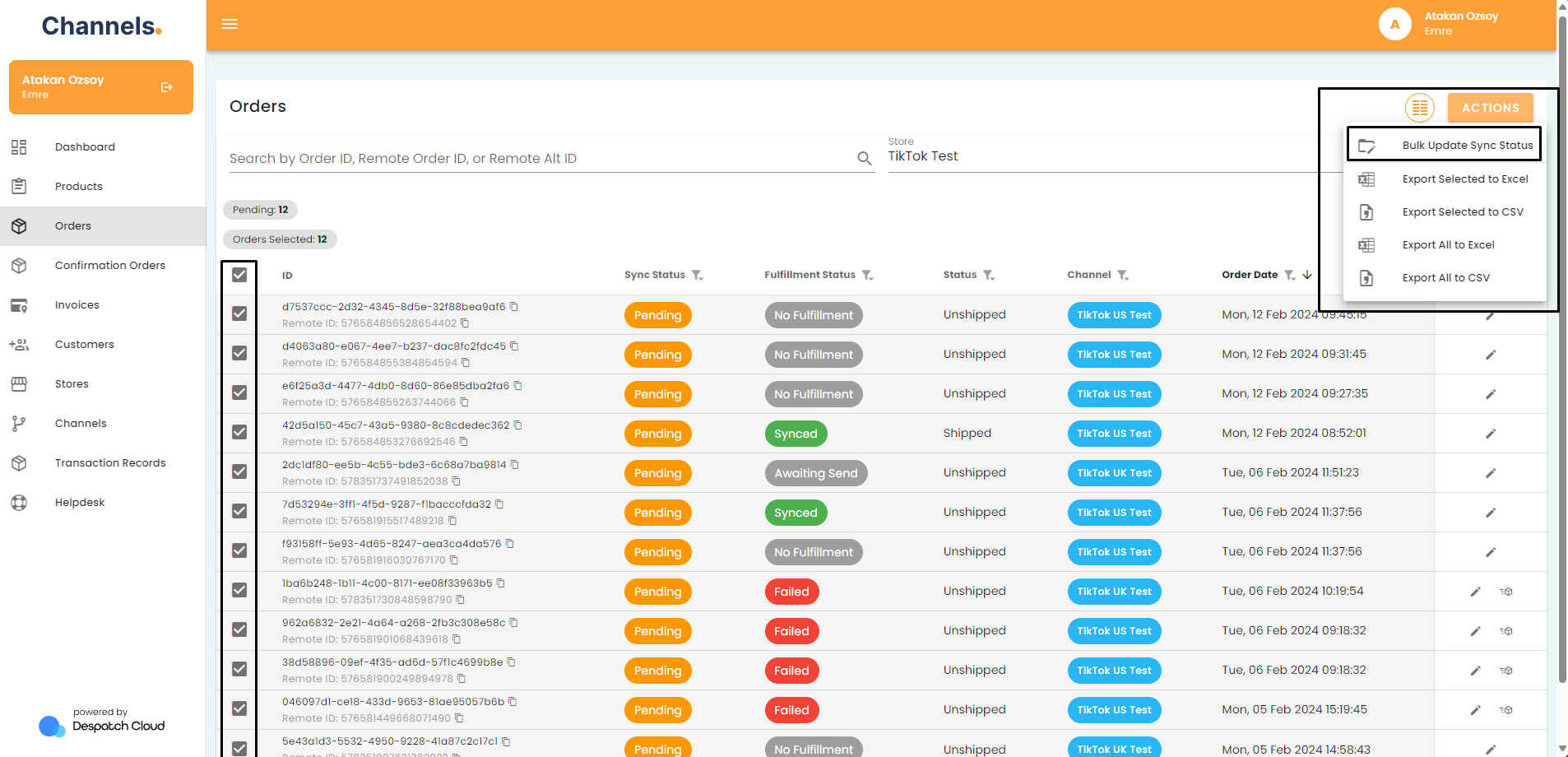Click the Orders Selected: 12 chip
The image size is (1568, 757).
click(280, 239)
